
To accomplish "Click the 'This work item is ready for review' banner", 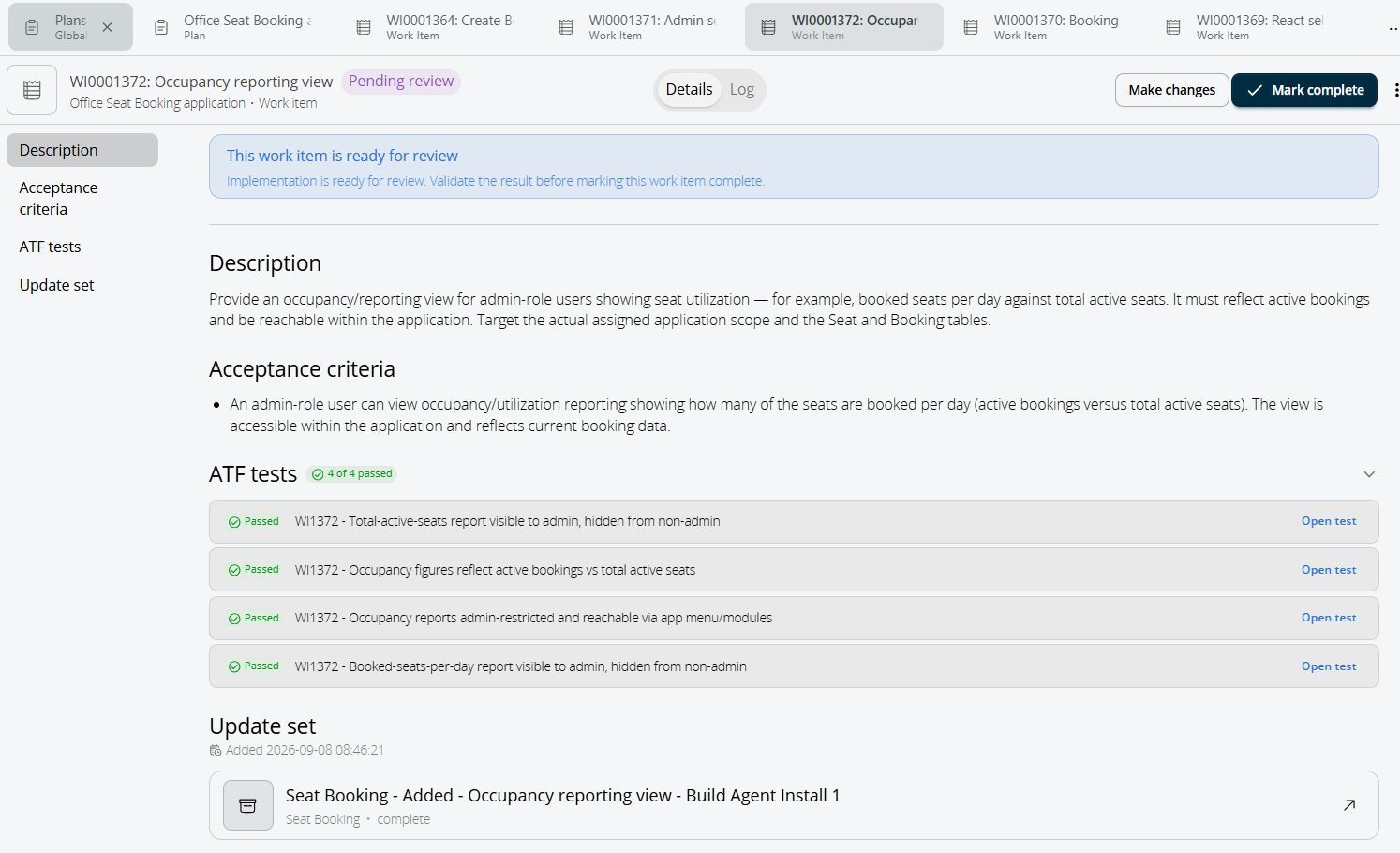I will tap(794, 167).
